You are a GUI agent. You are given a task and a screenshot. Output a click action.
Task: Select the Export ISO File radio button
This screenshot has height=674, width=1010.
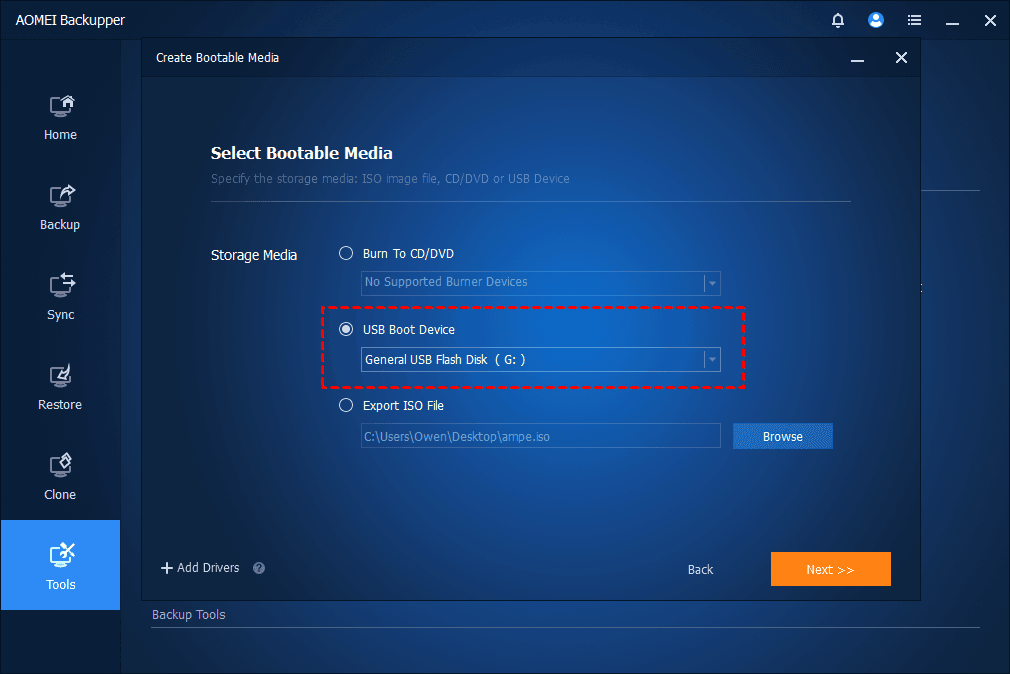[346, 405]
